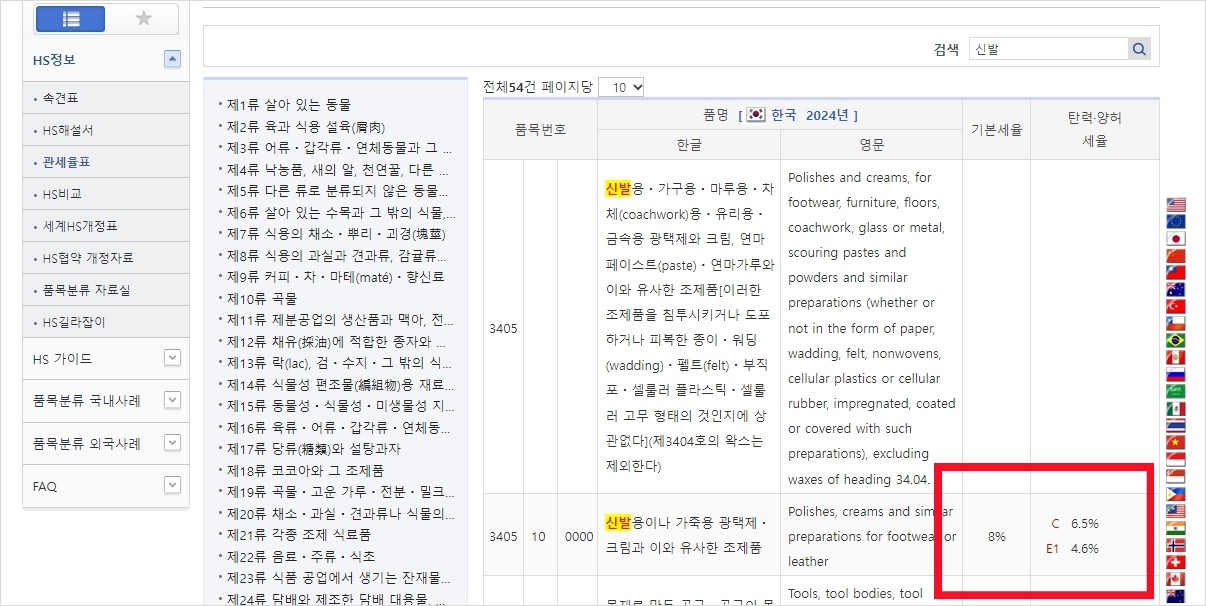Expand the FAQ section
The height and width of the screenshot is (606, 1206).
coord(172,485)
